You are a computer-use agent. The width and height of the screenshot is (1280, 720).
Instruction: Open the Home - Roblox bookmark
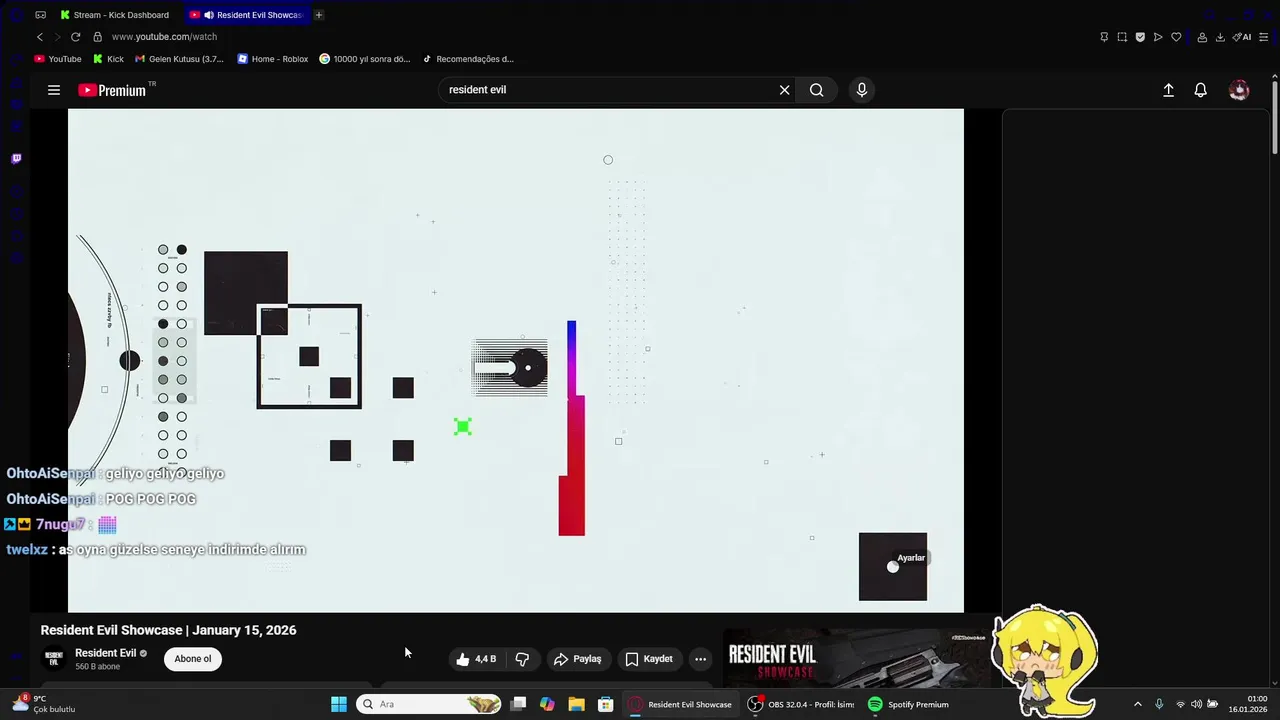(x=273, y=59)
